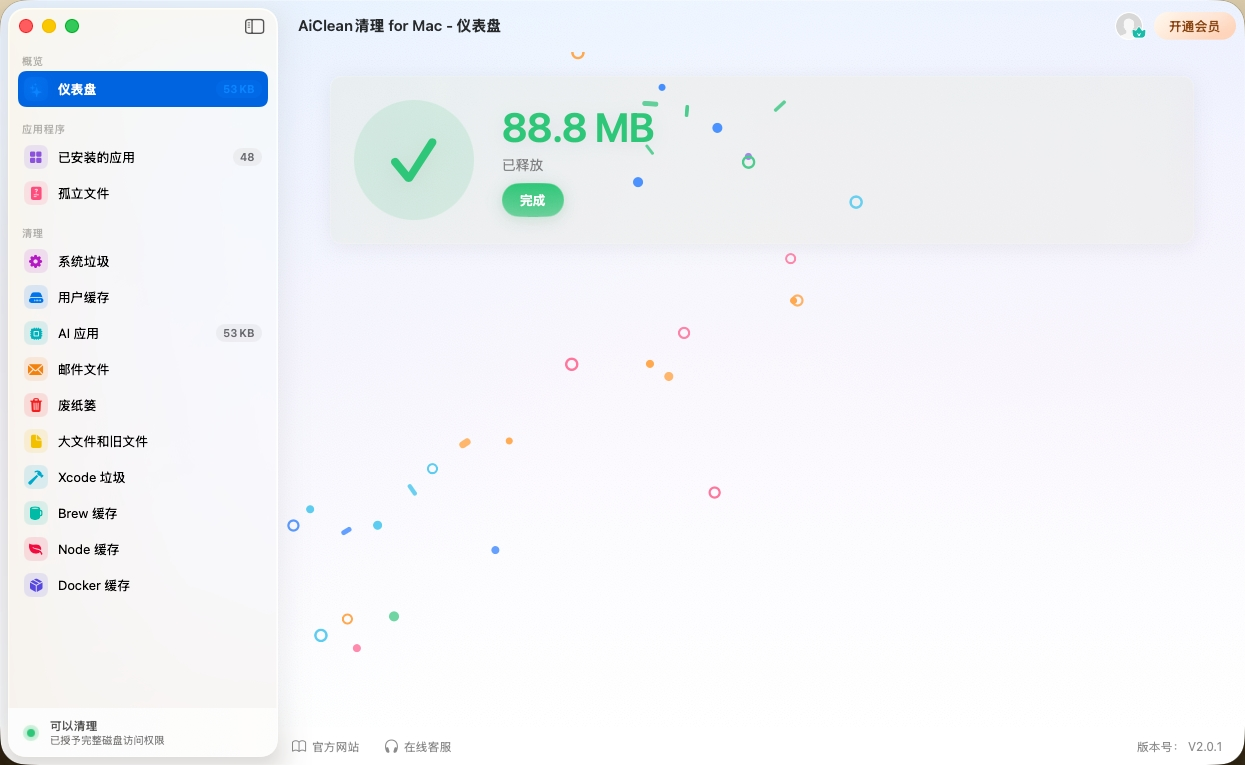
Task: Open 大文件和旧文件 section
Action: pyautogui.click(x=143, y=441)
